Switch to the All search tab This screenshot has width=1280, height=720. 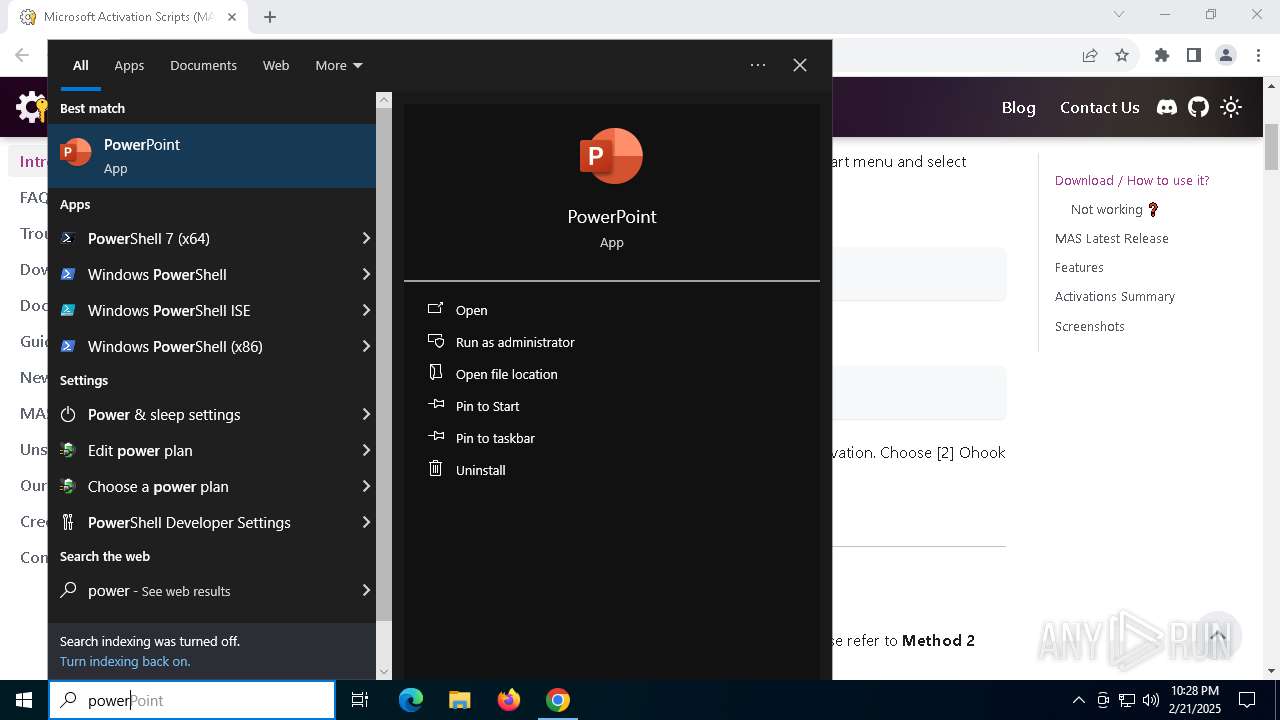tap(81, 65)
